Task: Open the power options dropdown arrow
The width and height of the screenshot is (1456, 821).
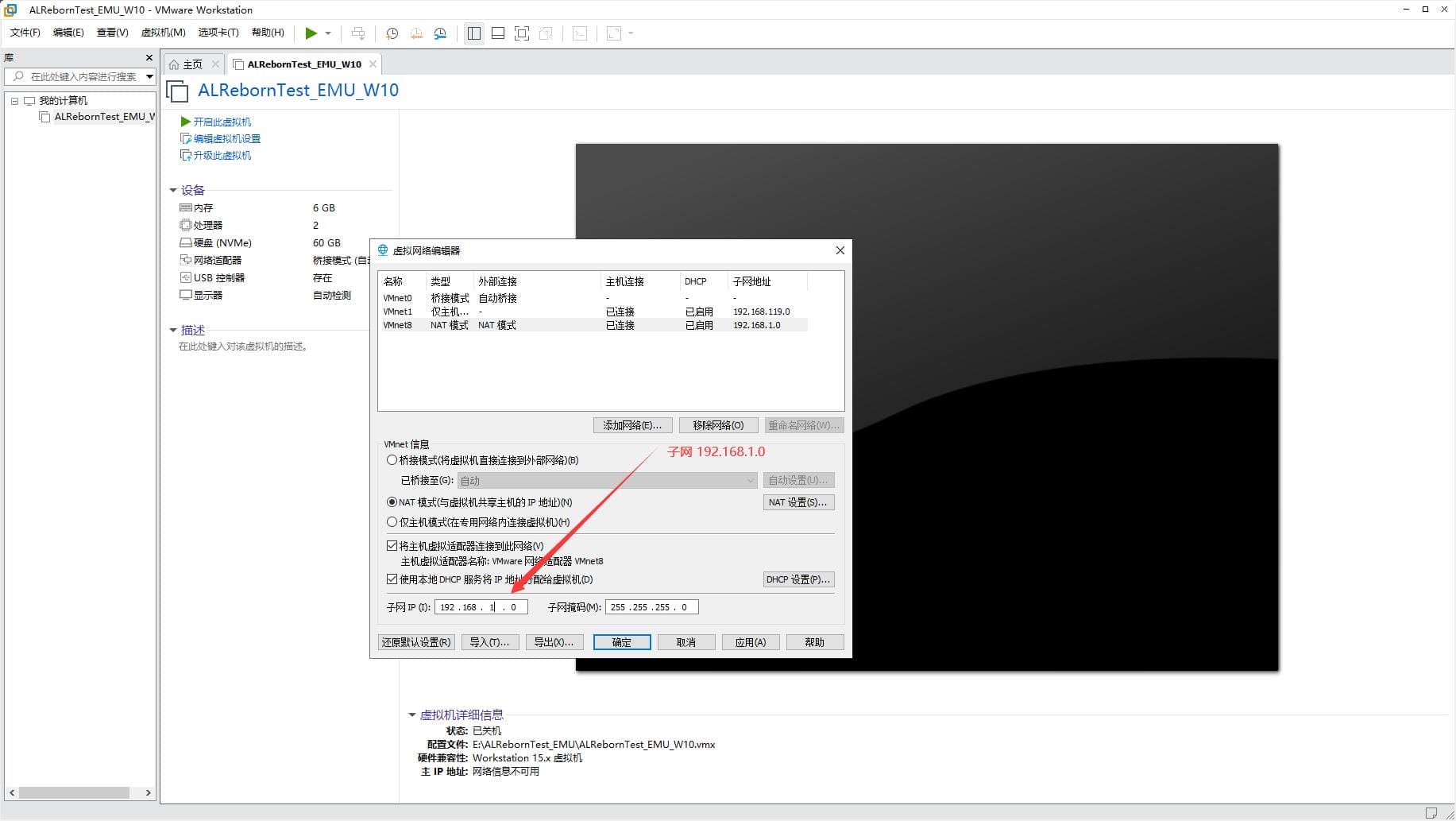Action: [x=328, y=33]
